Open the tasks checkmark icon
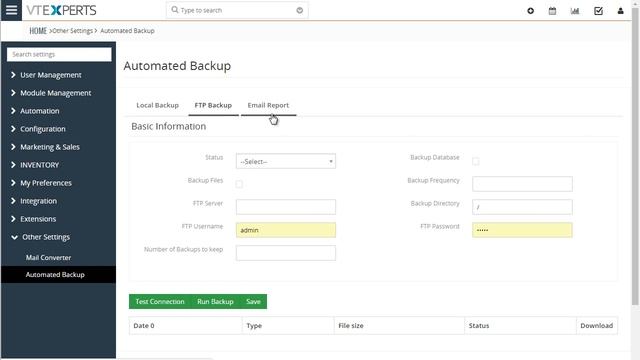The height and width of the screenshot is (360, 640). point(598,11)
